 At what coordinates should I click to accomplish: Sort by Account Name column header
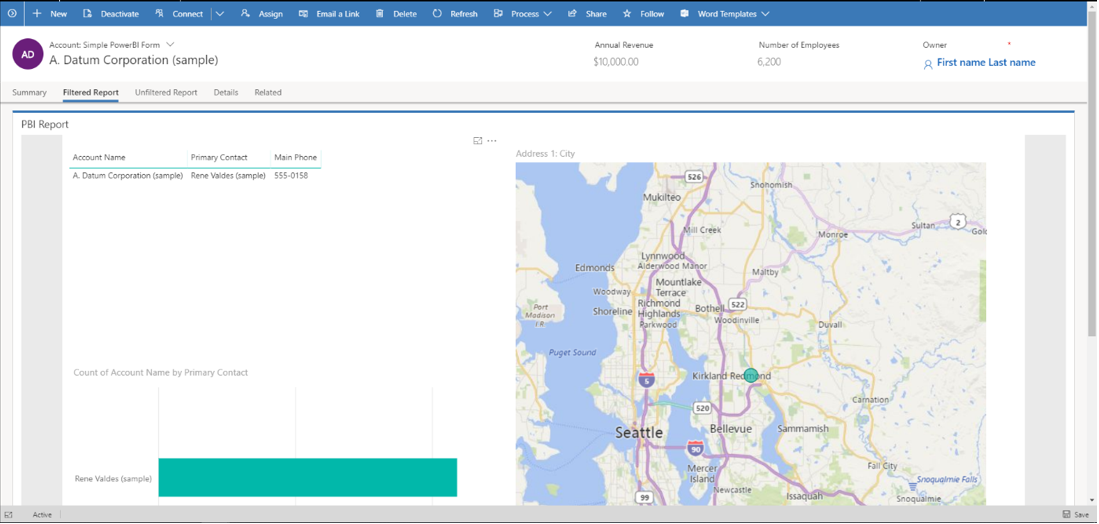coord(99,158)
